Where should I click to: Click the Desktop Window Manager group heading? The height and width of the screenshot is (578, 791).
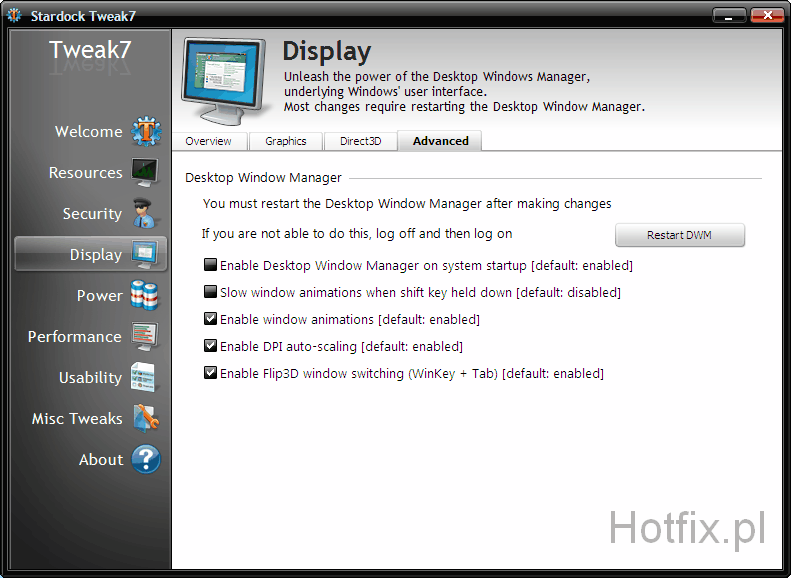click(x=263, y=178)
